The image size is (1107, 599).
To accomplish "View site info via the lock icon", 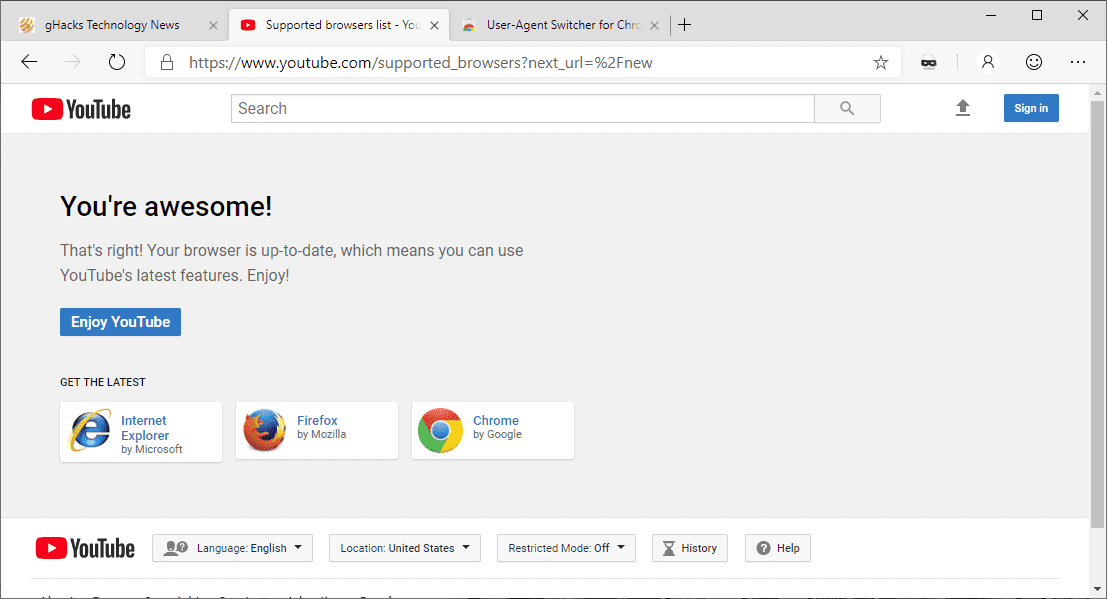I will point(167,62).
